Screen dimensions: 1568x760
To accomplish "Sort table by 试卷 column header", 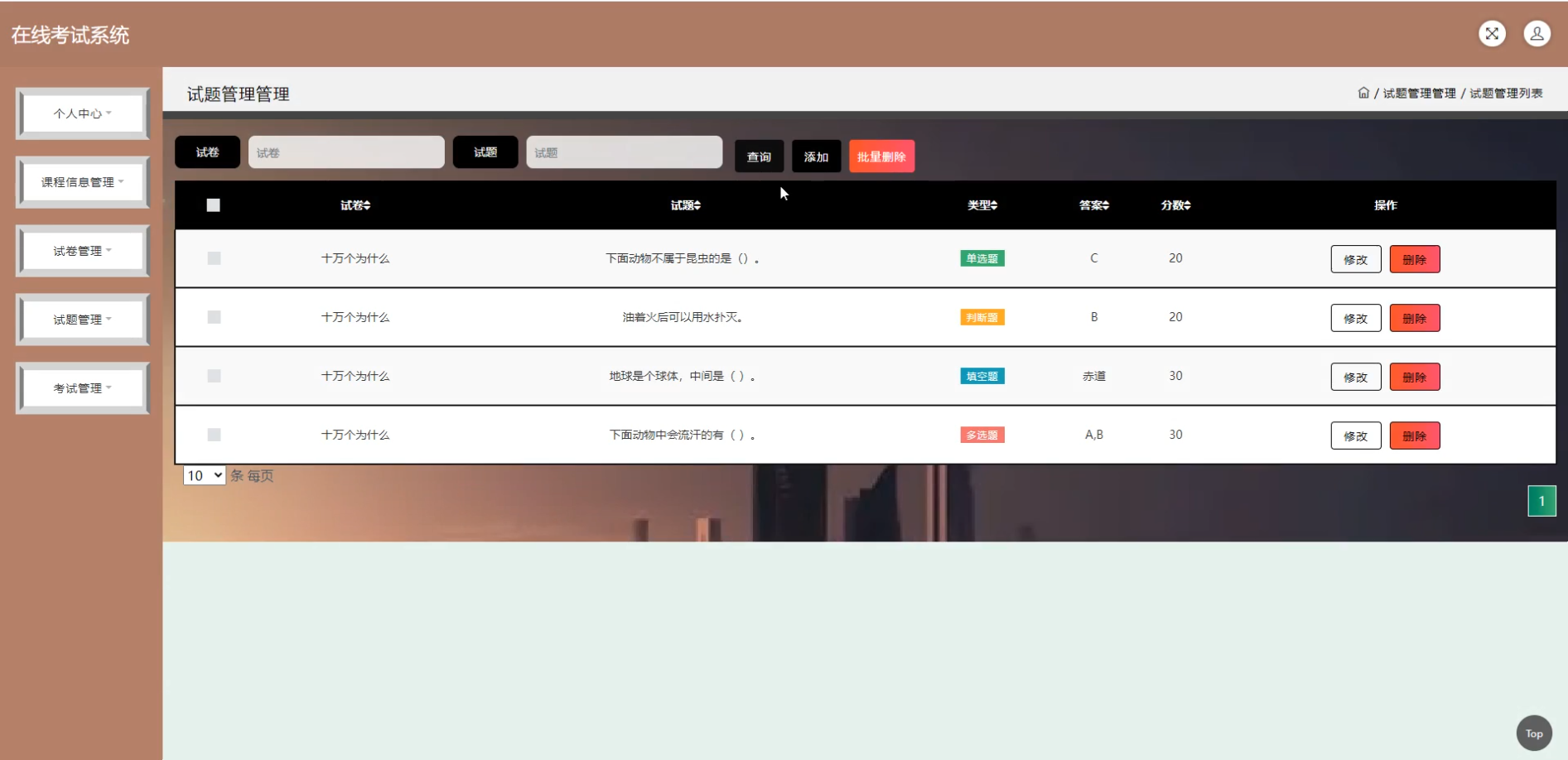I will point(355,205).
